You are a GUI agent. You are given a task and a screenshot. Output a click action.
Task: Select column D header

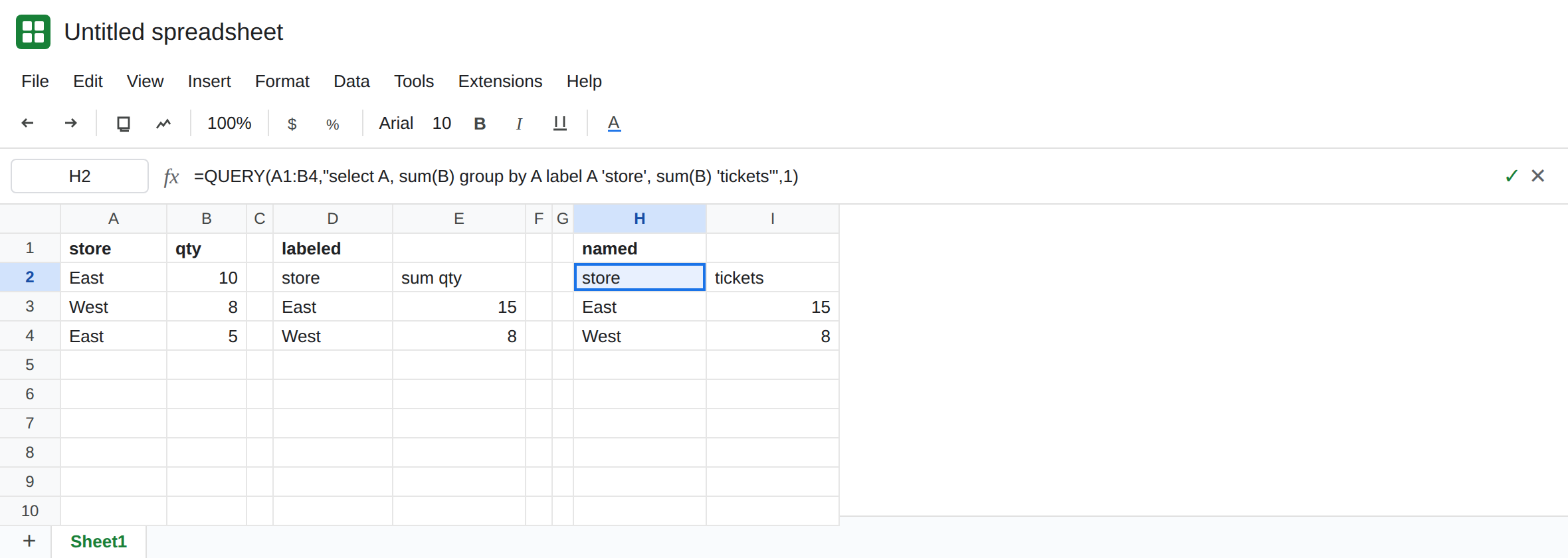333,219
